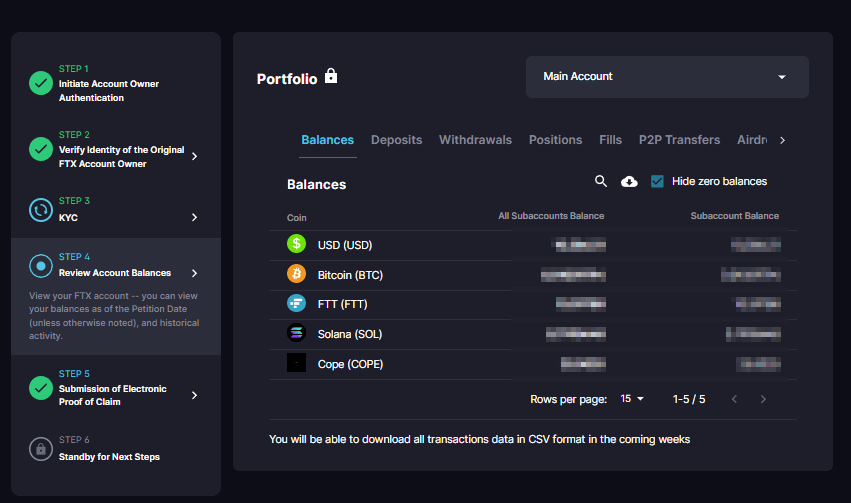Open Submission of Electronic Proof of Claim
Viewport: 851px width, 503px height.
pos(112,395)
